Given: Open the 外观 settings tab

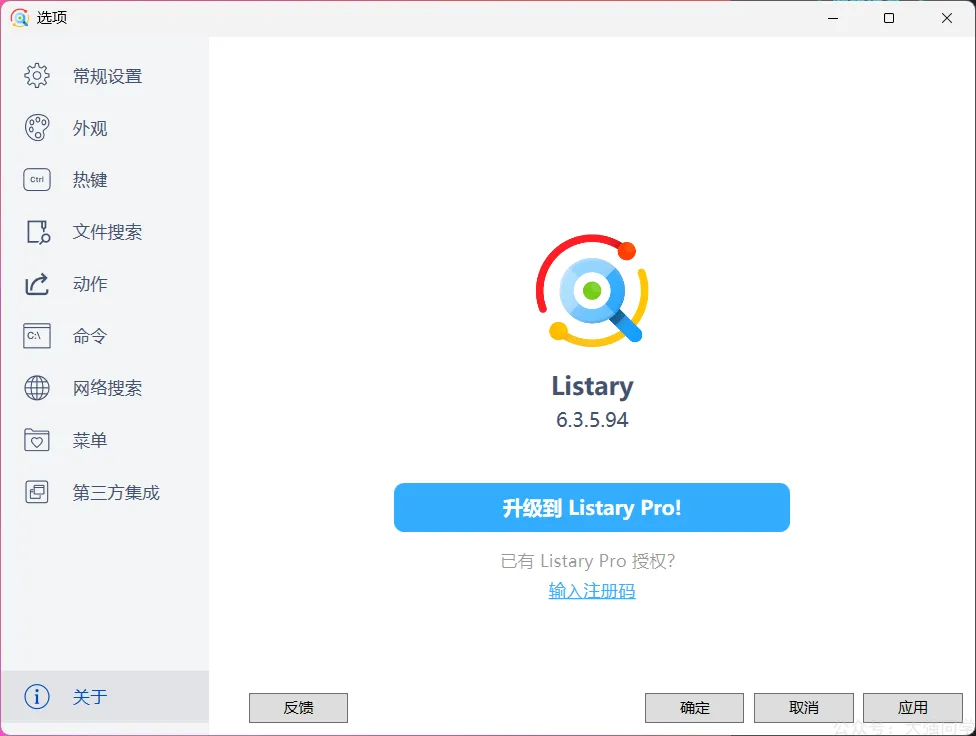Looking at the screenshot, I should pos(90,129).
